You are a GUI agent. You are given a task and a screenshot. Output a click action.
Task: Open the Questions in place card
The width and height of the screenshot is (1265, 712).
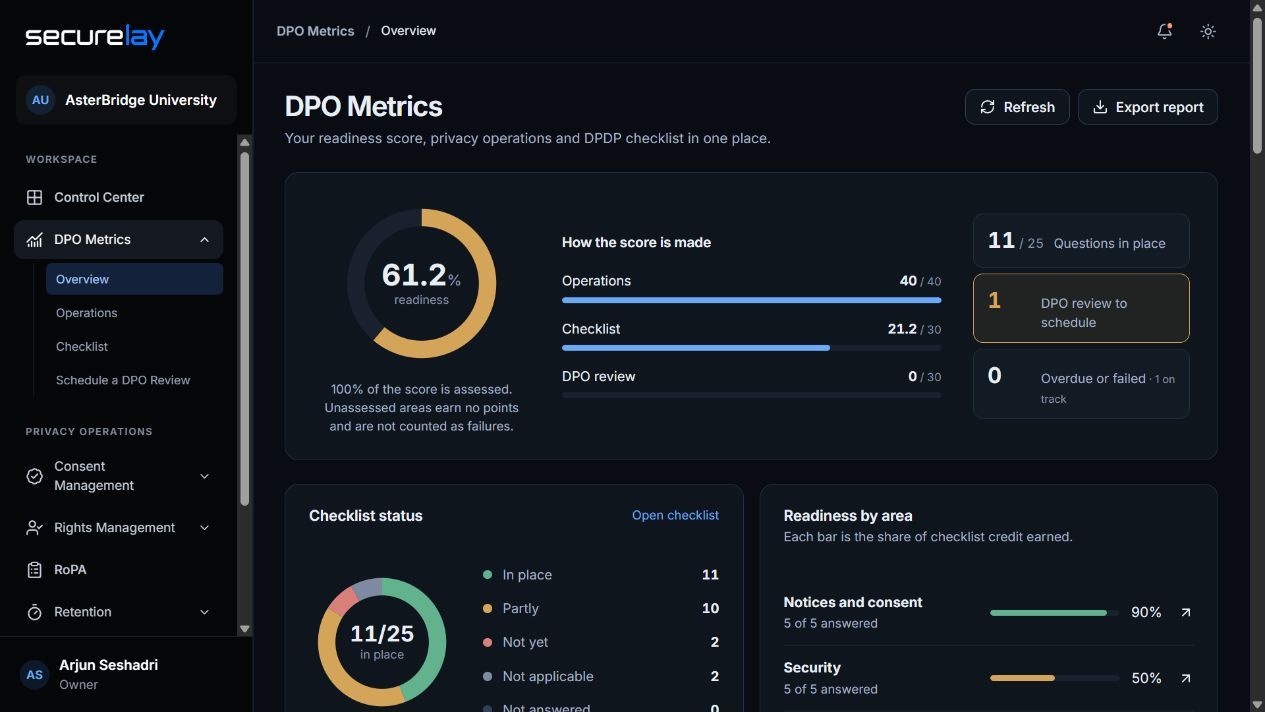[x=1081, y=241]
